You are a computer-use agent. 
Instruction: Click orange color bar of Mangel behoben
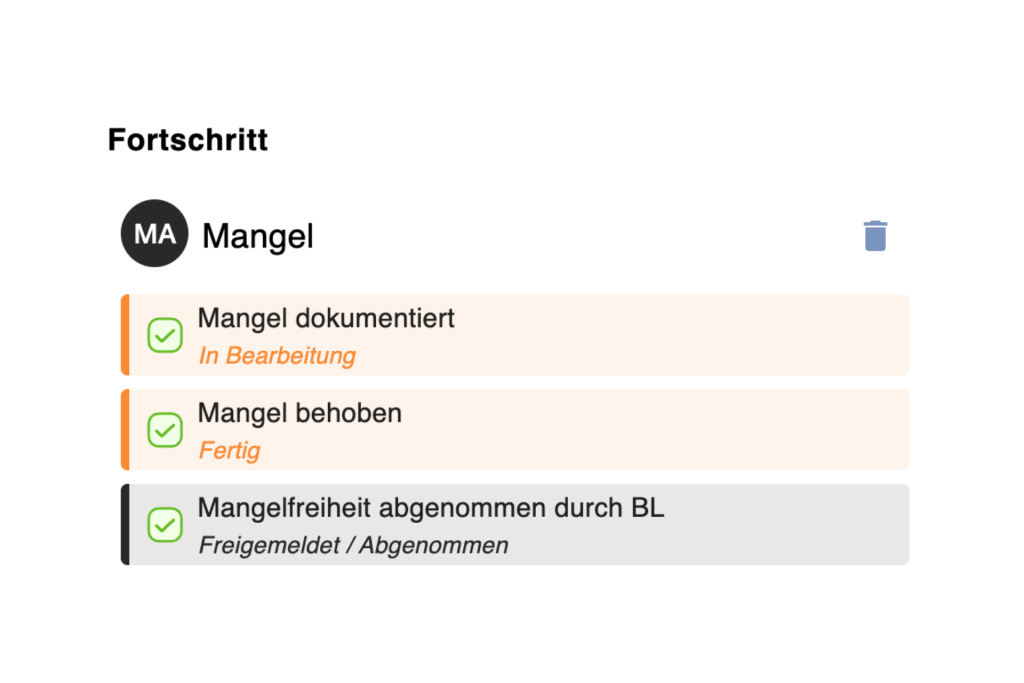point(125,430)
